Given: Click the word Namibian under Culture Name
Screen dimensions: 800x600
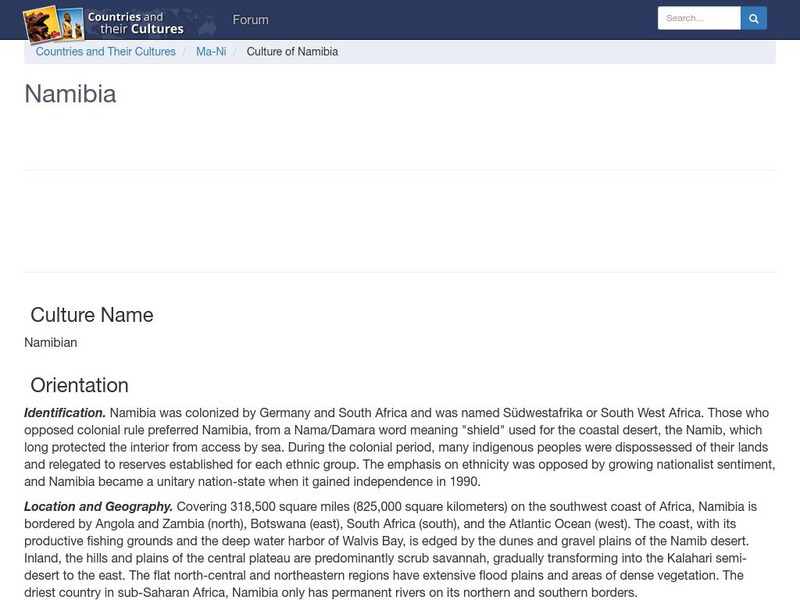Looking at the screenshot, I should pyautogui.click(x=48, y=342).
